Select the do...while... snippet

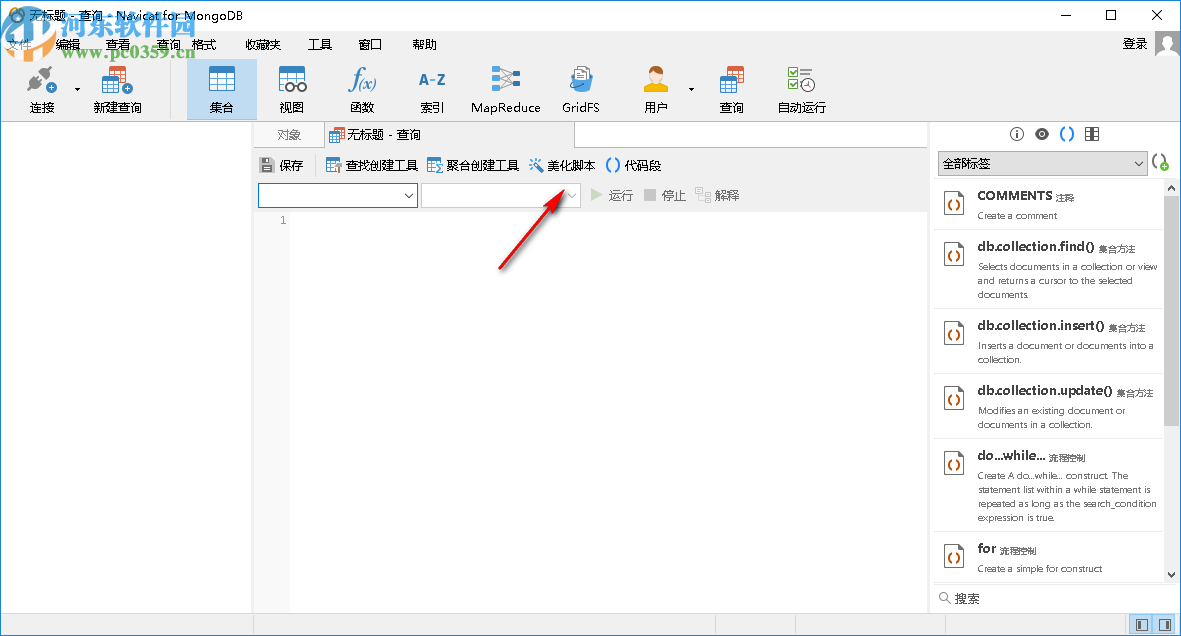[x=1048, y=485]
